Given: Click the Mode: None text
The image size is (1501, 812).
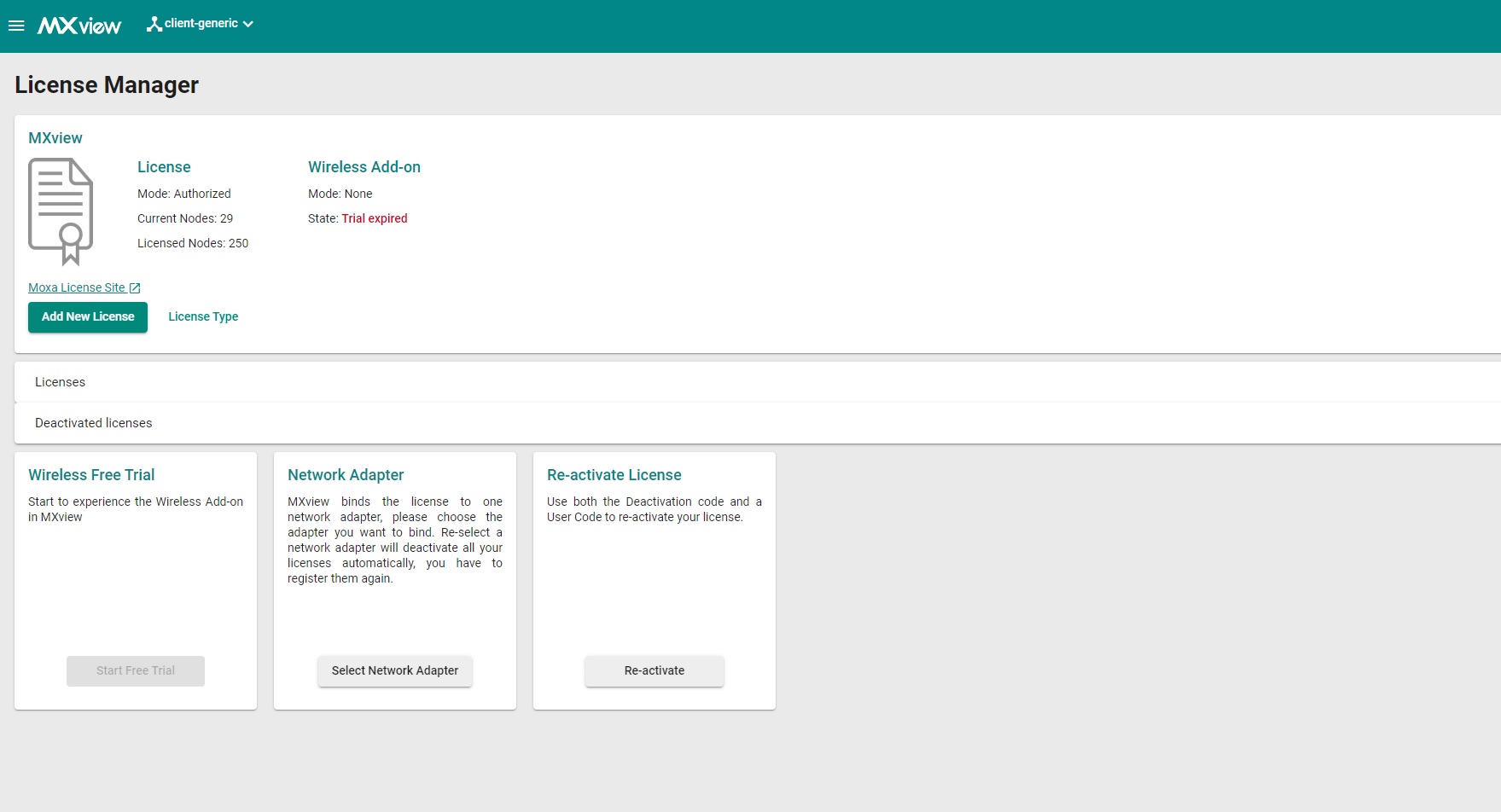Looking at the screenshot, I should tap(340, 194).
